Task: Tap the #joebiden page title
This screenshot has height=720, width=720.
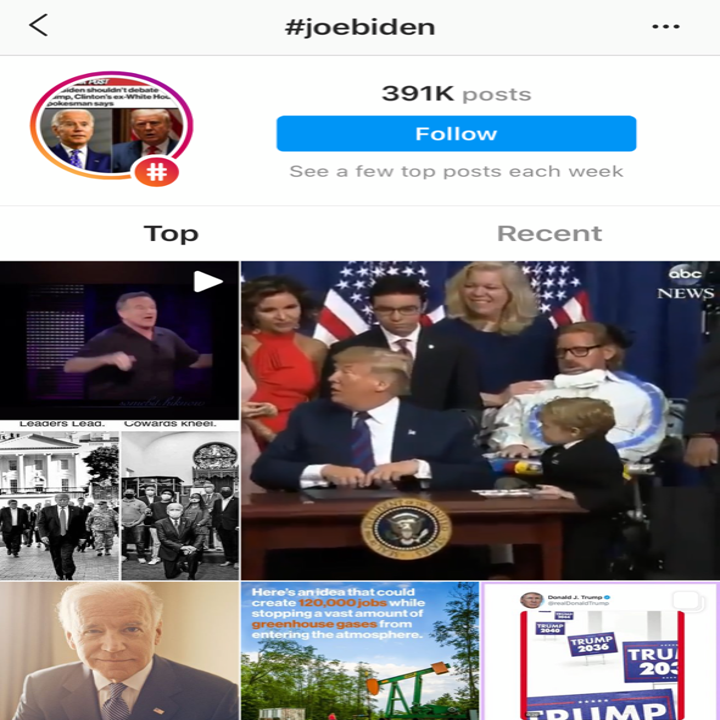Action: 360,27
